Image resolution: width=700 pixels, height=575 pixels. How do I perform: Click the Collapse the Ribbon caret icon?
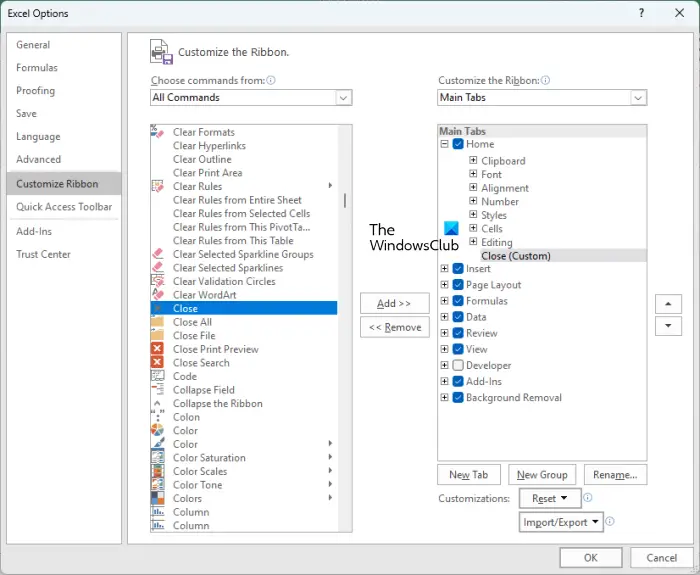[x=157, y=403]
